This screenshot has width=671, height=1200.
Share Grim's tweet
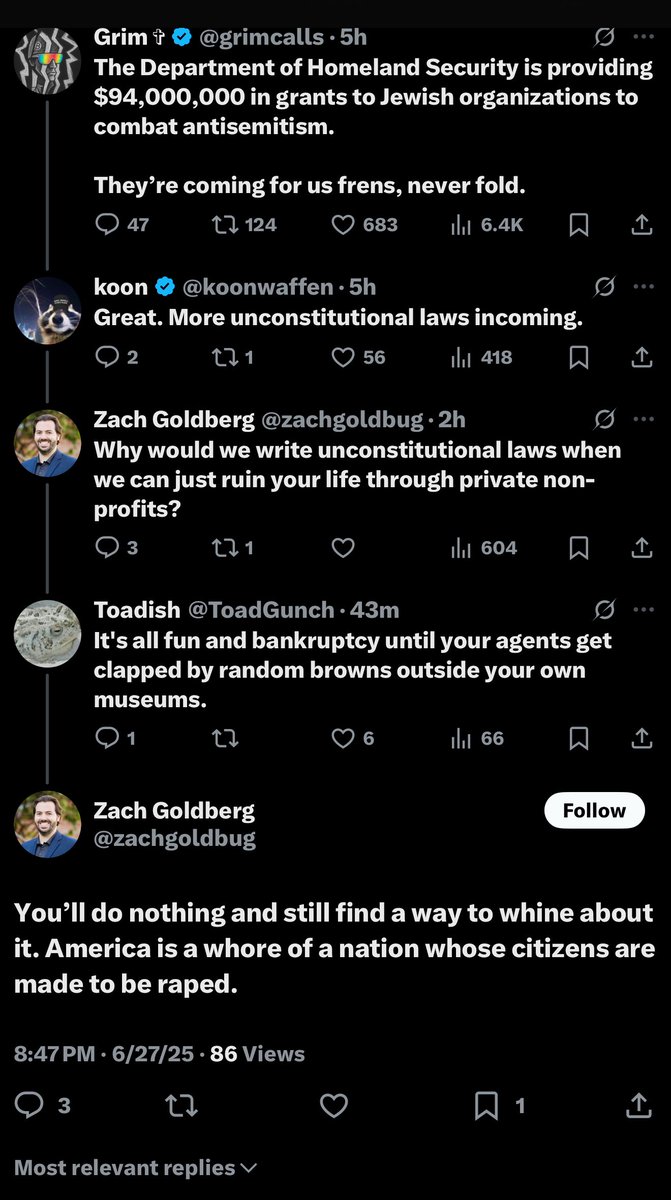coord(641,225)
